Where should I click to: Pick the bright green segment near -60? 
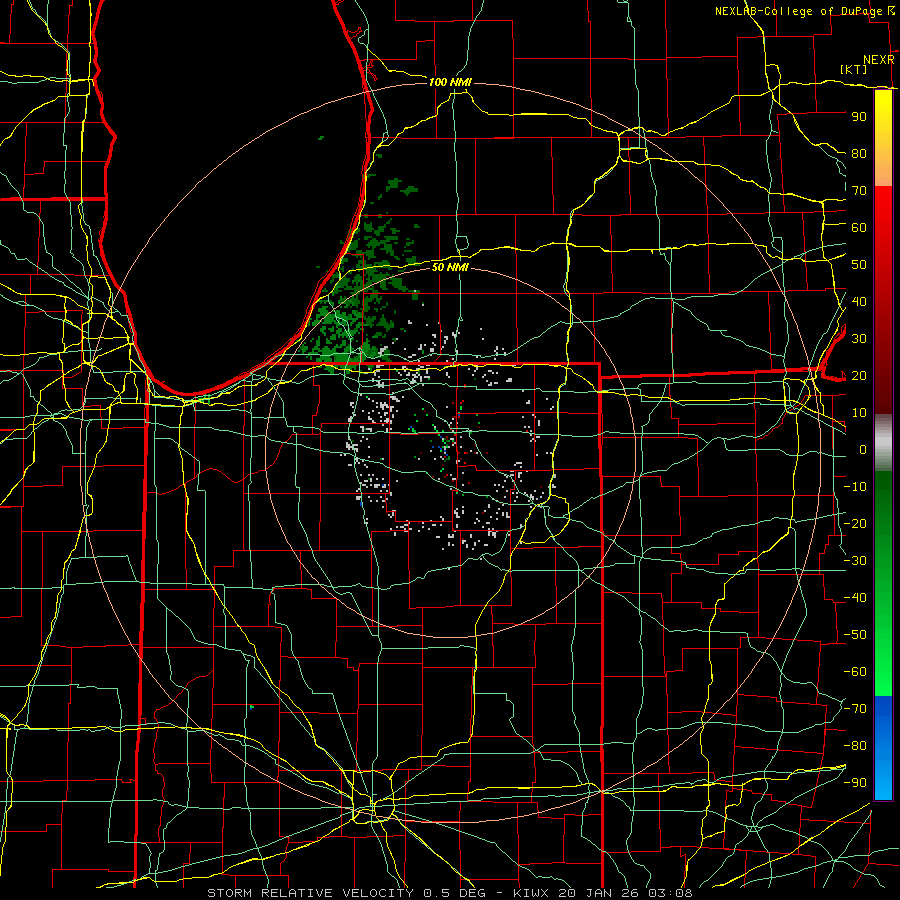(883, 672)
